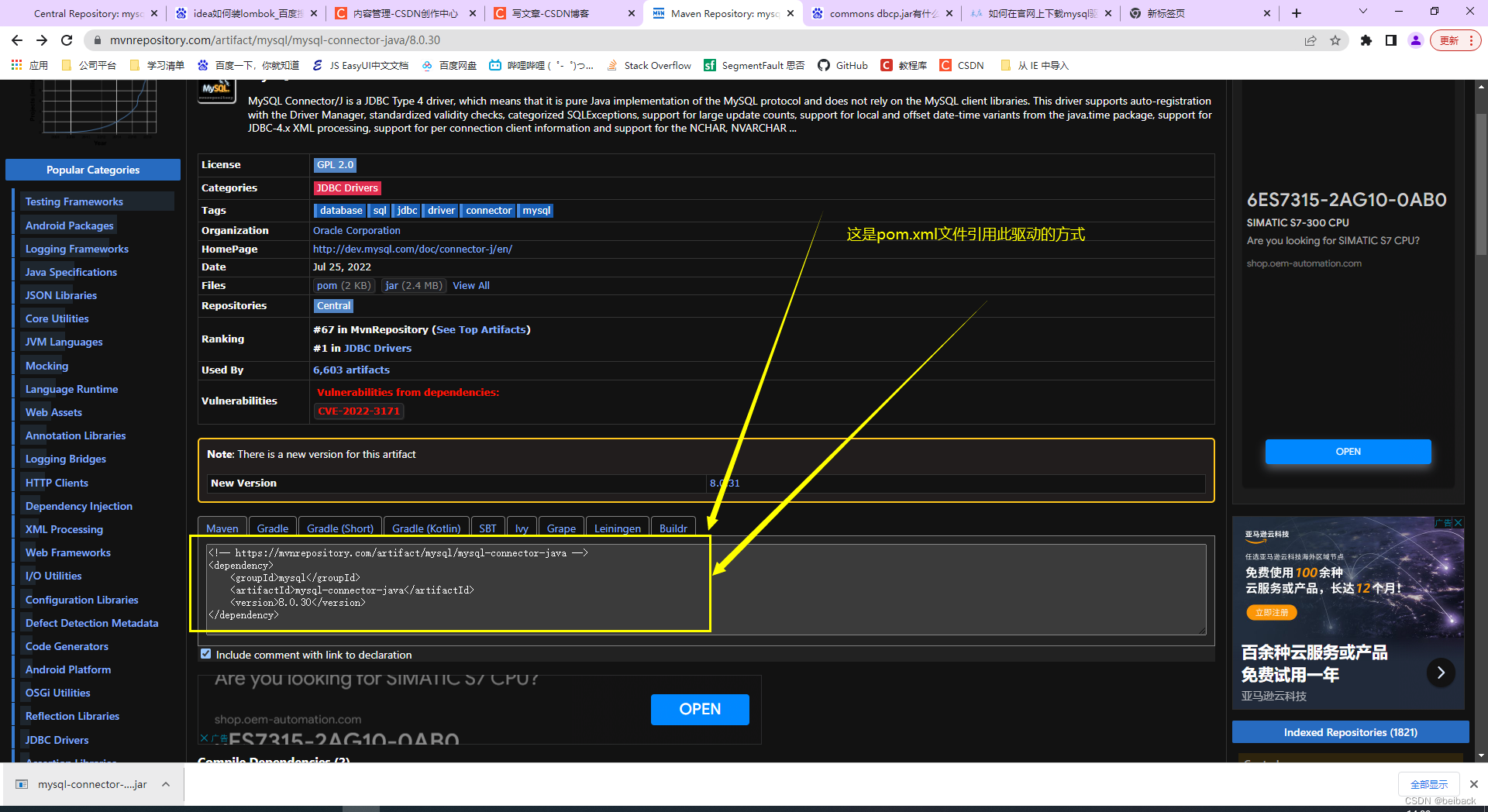Expand the mysql-connector jar download options
The image size is (1488, 812).
[x=166, y=784]
